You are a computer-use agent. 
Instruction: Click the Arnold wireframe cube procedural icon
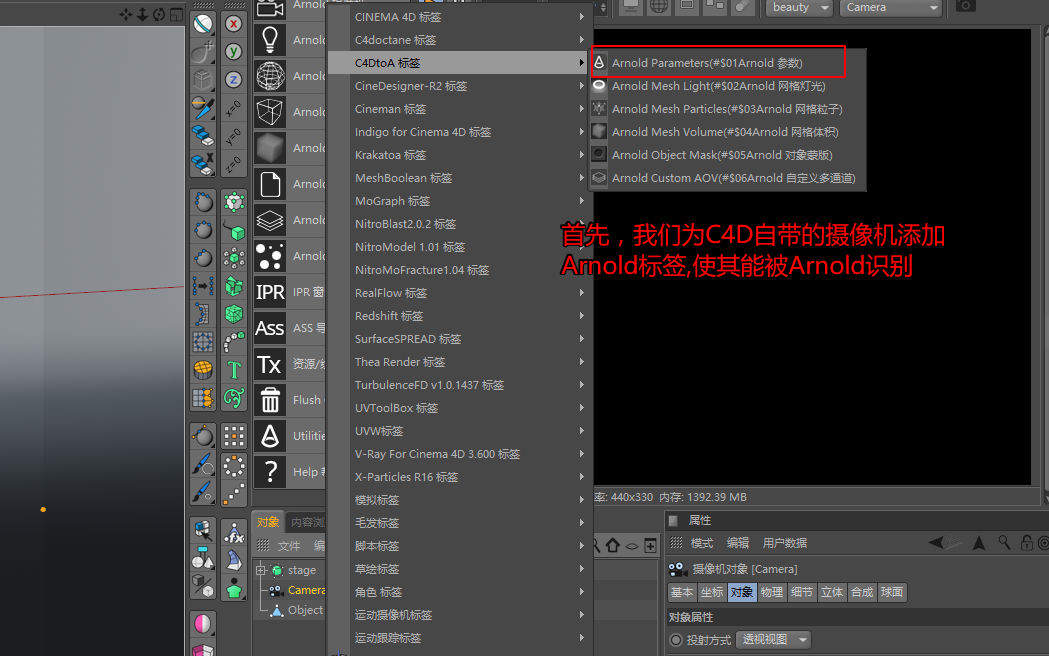pyautogui.click(x=270, y=112)
